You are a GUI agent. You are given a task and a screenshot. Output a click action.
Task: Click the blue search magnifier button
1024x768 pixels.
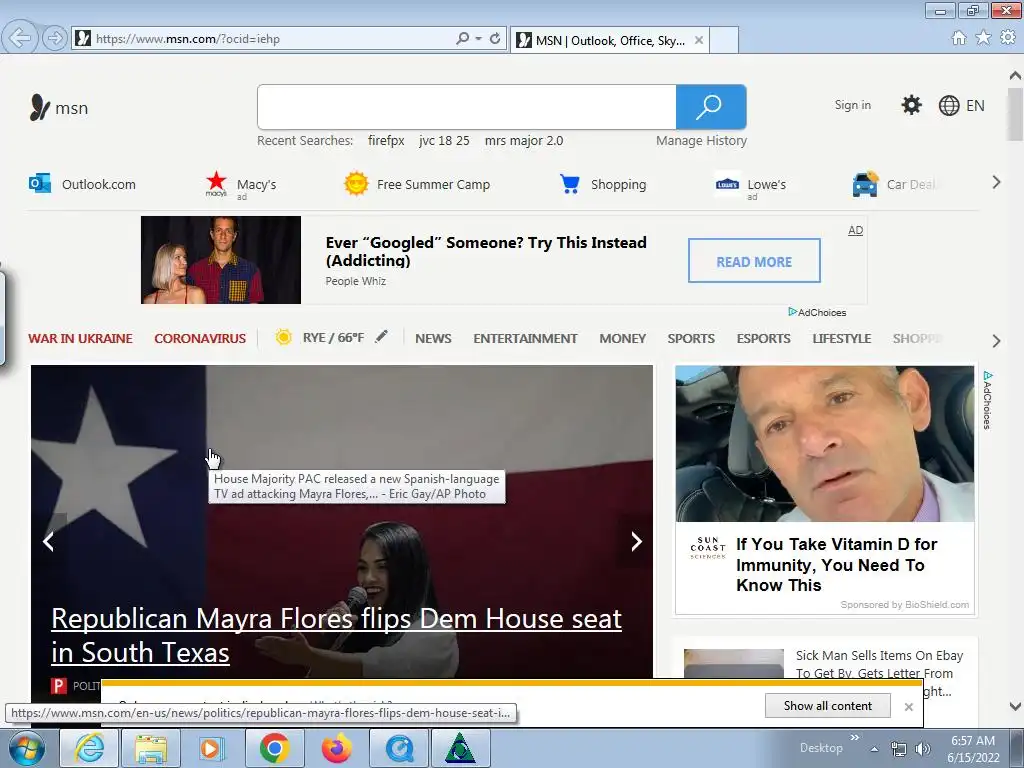coord(711,106)
